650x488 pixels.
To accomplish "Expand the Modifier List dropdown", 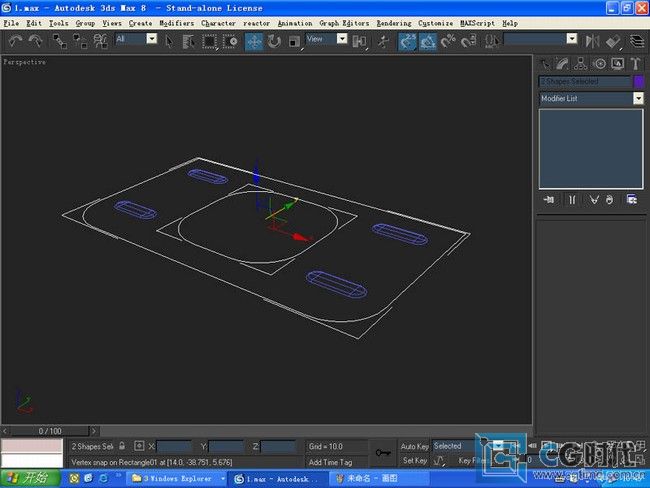I will (x=638, y=98).
